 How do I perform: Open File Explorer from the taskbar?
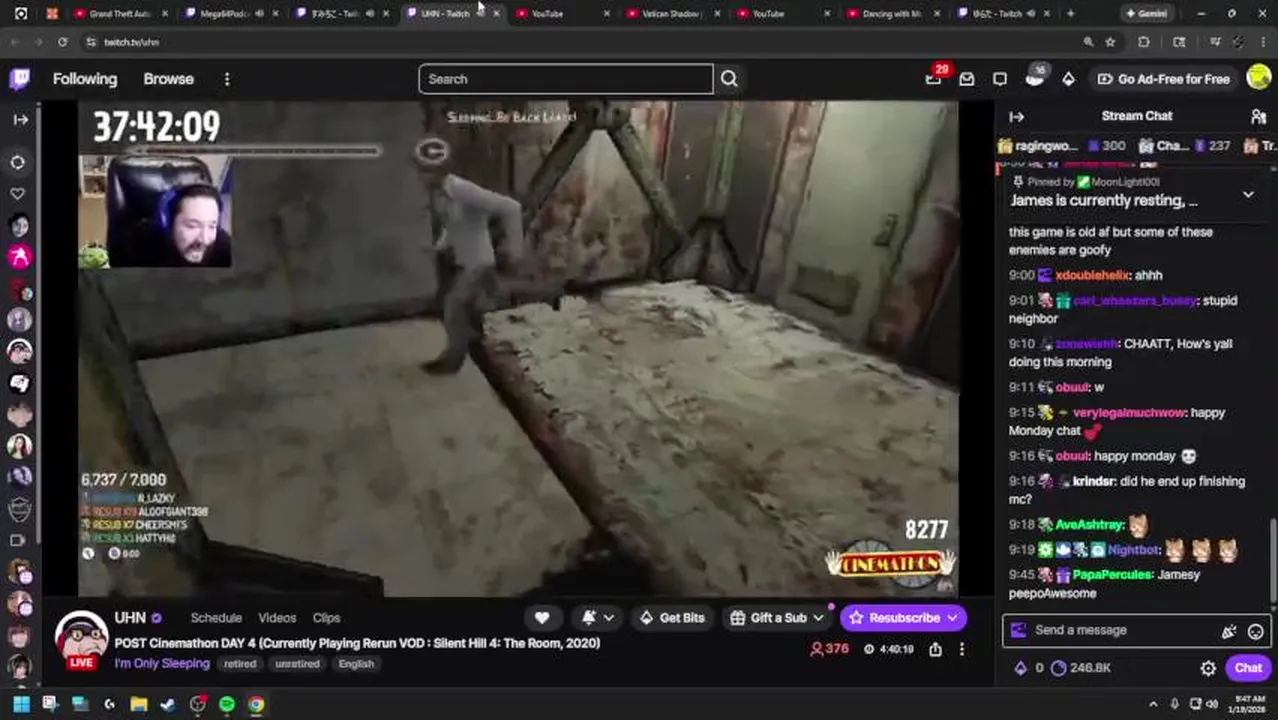[139, 704]
